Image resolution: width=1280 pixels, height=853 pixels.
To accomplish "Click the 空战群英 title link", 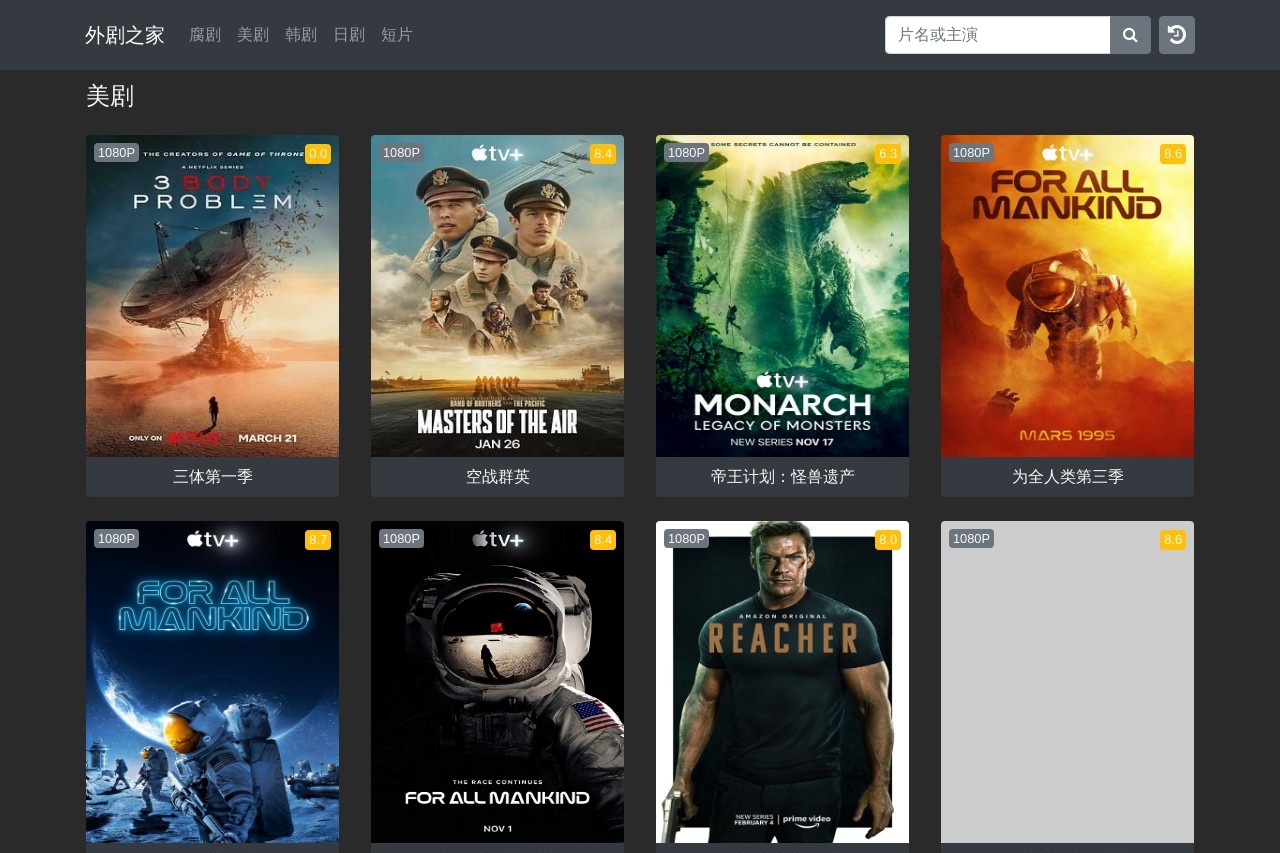I will (x=497, y=477).
